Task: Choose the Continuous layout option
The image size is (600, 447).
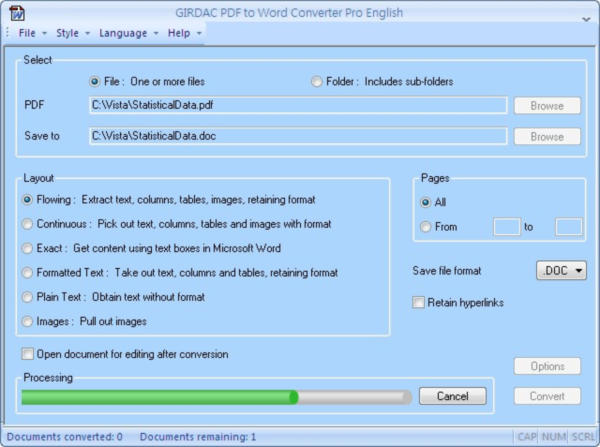Action: [x=28, y=224]
